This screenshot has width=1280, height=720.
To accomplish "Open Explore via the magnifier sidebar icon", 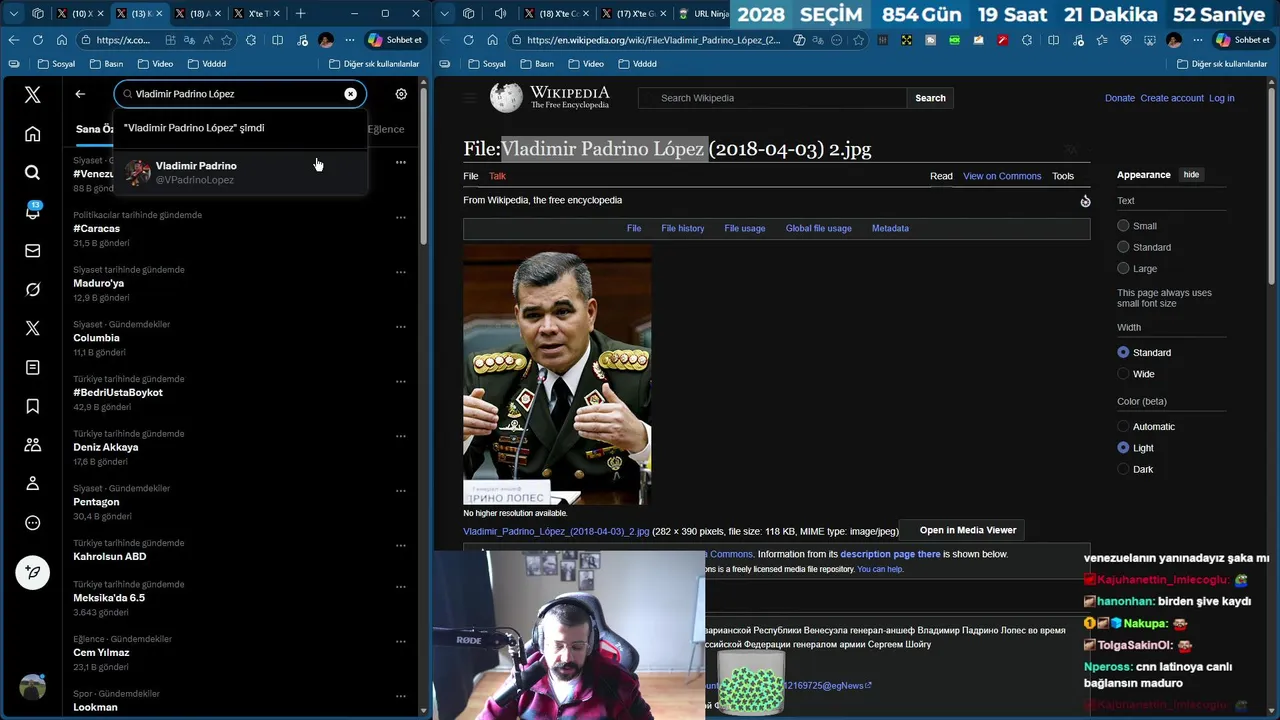I will tap(32, 173).
